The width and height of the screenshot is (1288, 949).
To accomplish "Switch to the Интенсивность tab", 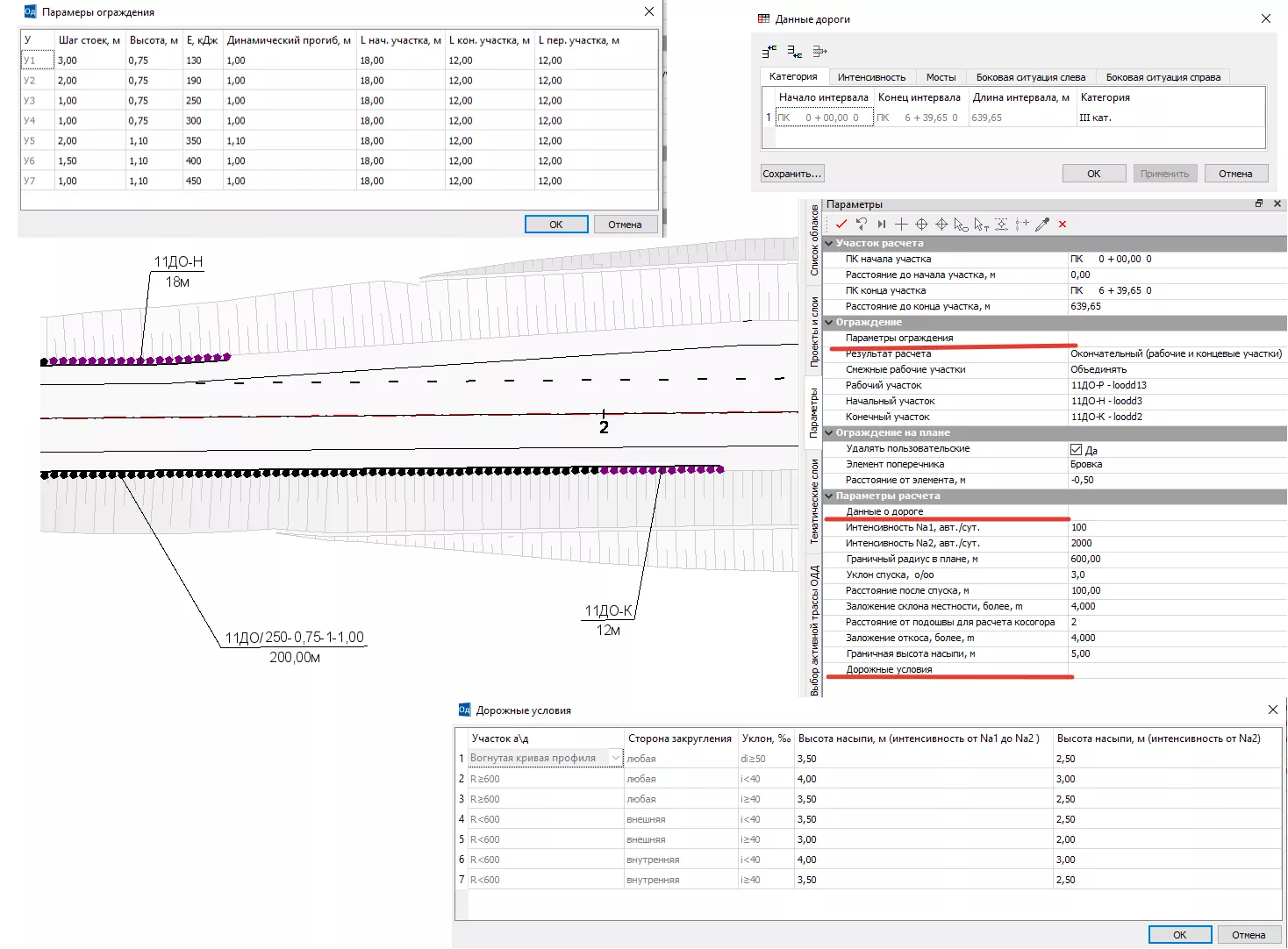I will (870, 77).
